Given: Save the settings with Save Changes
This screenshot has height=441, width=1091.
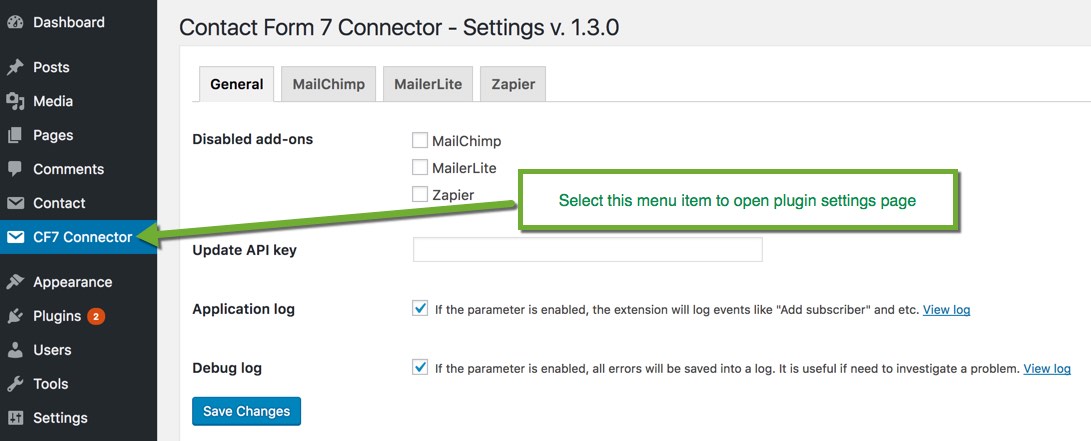Looking at the screenshot, I should click(246, 411).
